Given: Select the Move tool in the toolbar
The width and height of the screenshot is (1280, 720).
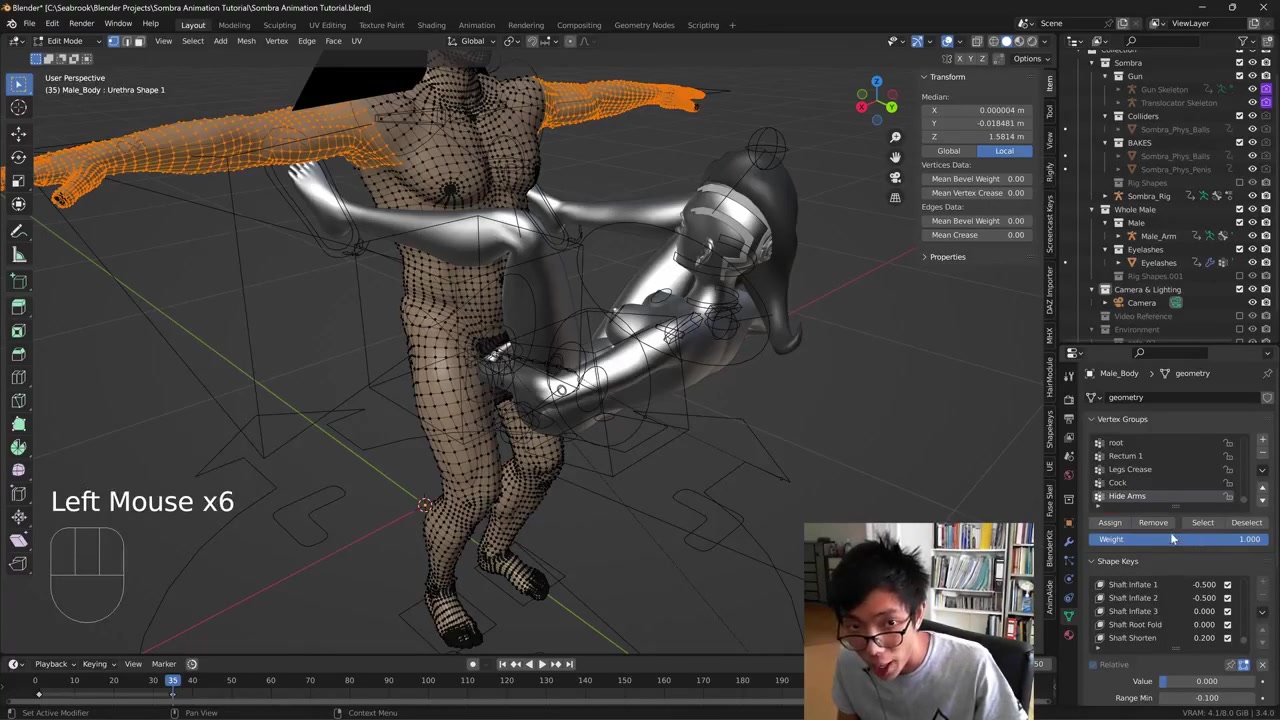Looking at the screenshot, I should click(x=18, y=133).
